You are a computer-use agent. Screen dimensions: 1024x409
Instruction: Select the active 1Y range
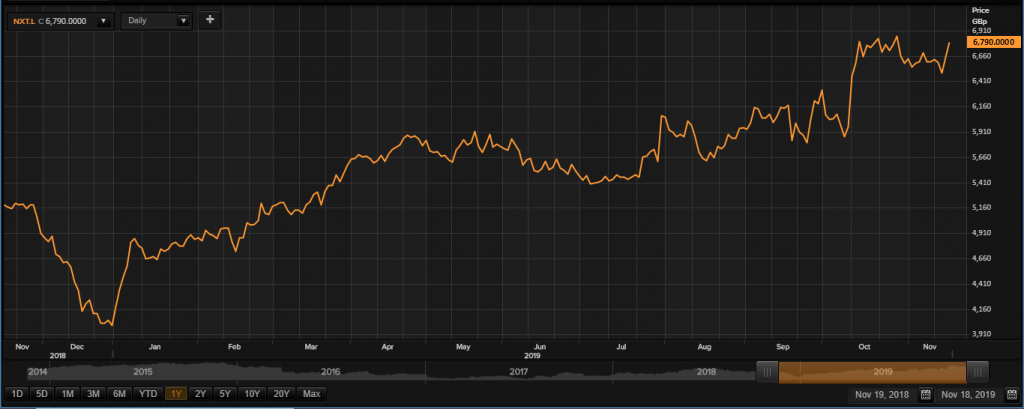(x=176, y=394)
